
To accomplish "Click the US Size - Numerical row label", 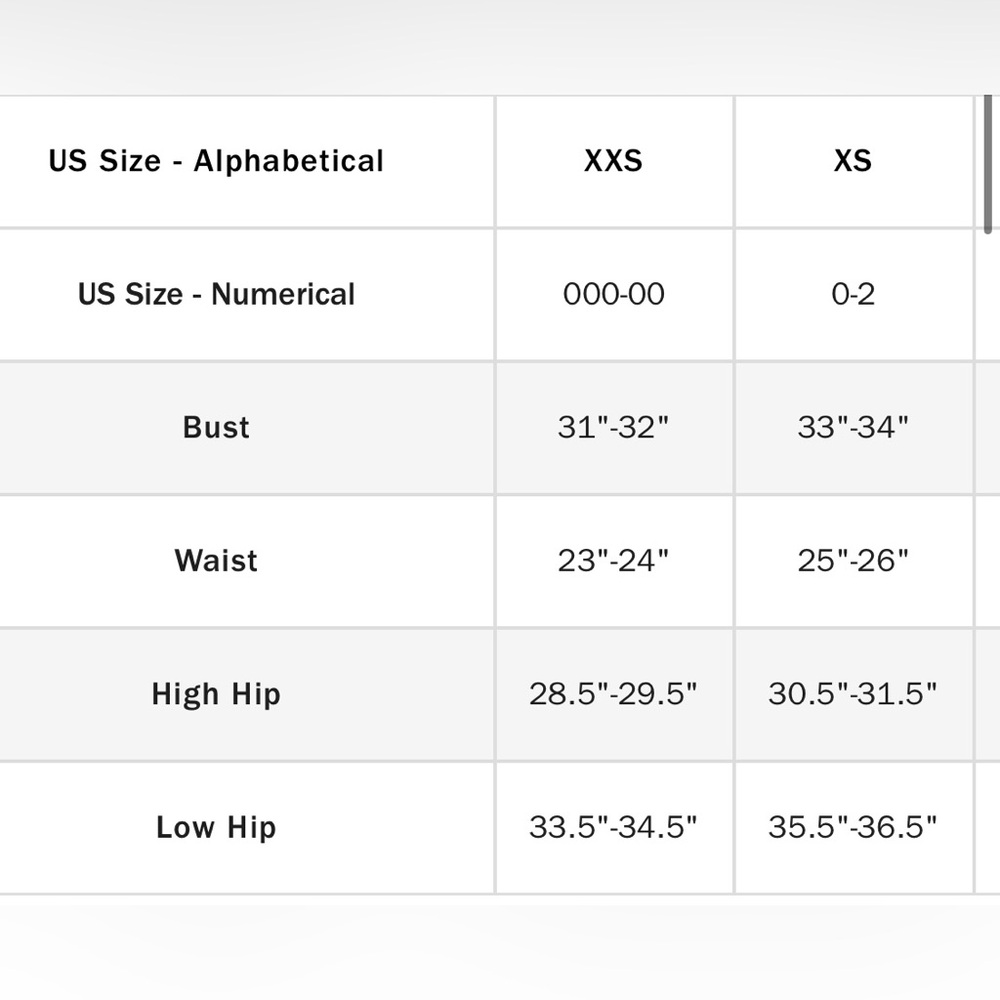I will point(216,294).
